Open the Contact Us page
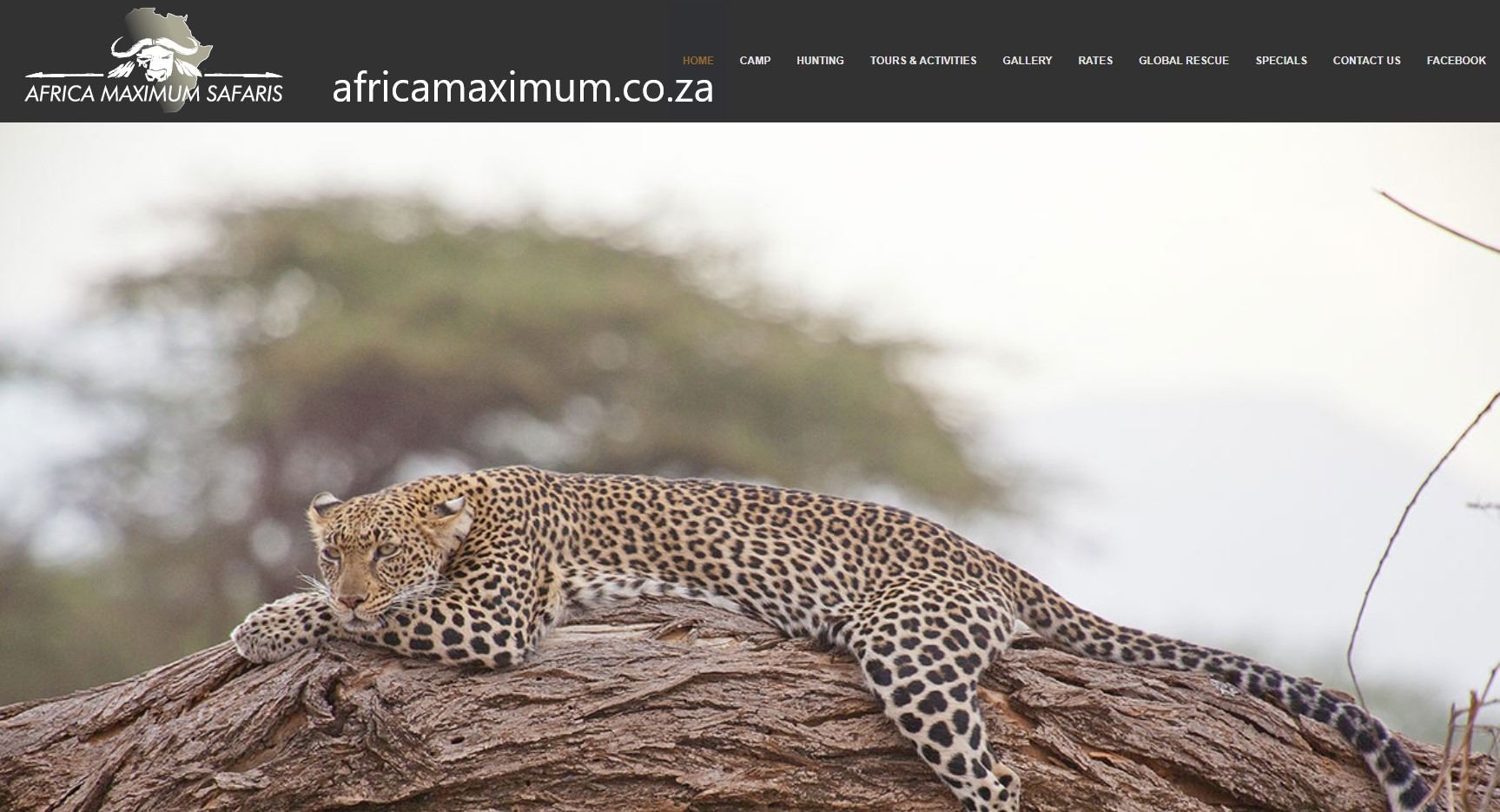Screen dimensions: 1500x812 click(x=1366, y=61)
